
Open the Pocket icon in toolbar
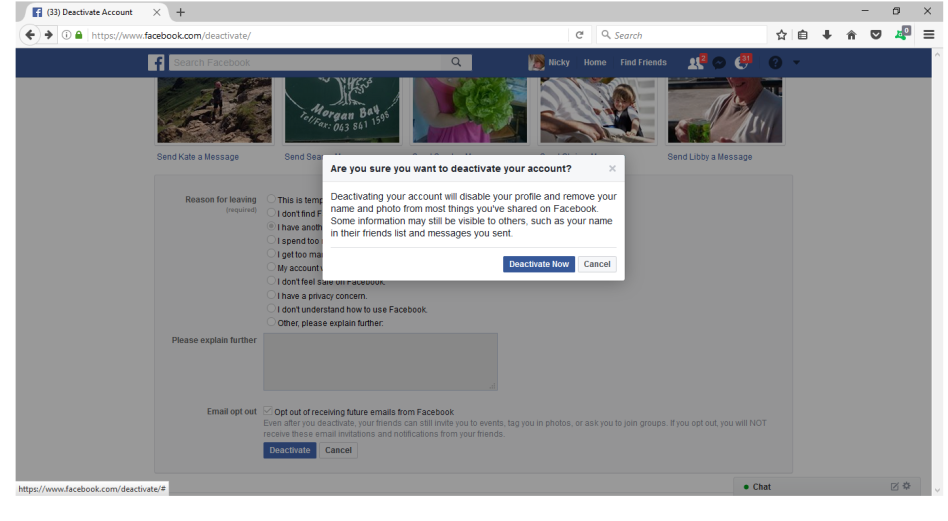pos(875,35)
